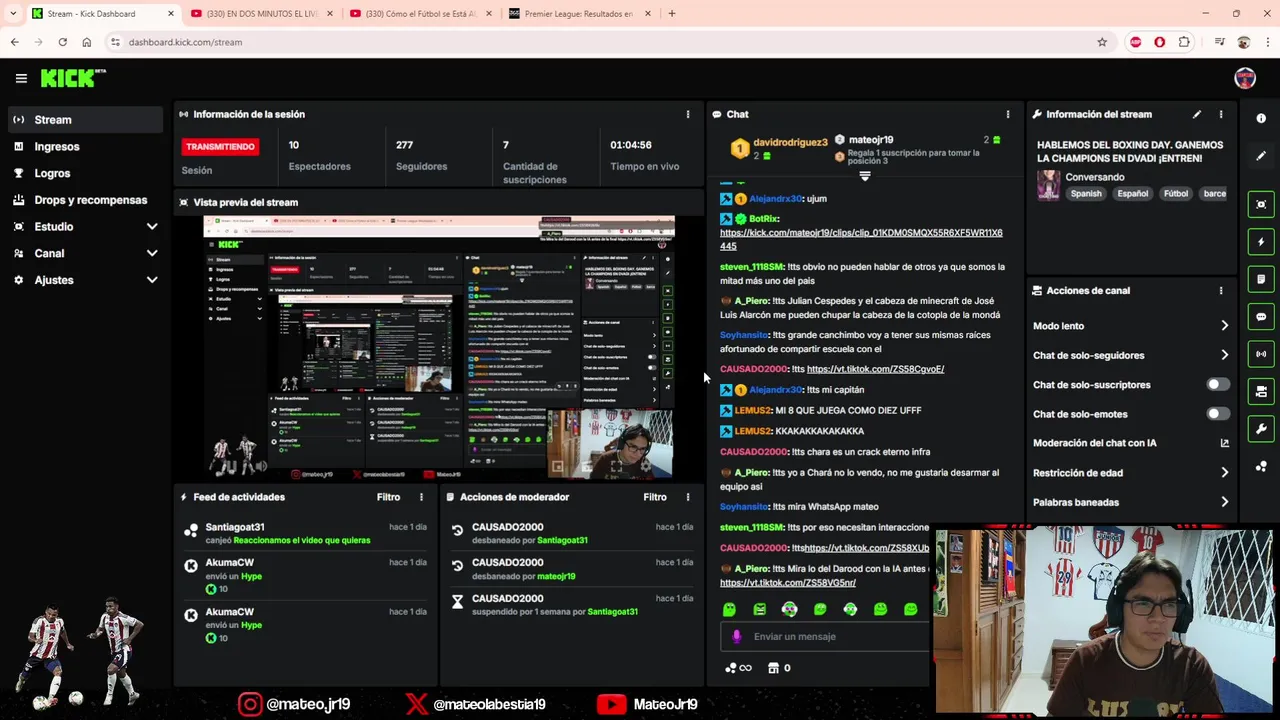Open the tiktok link ZS58CgvoE in chat
Viewport: 1280px width, 720px height.
(875, 369)
